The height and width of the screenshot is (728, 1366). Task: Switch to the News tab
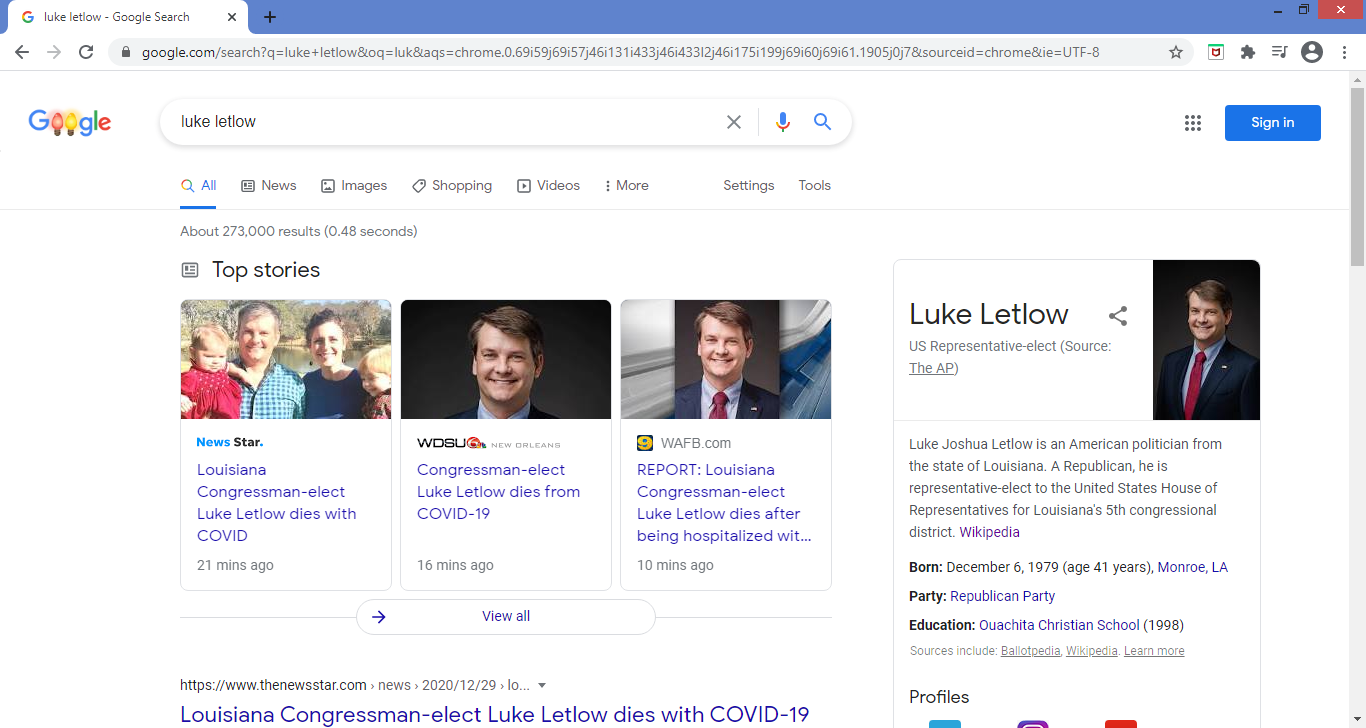(269, 186)
